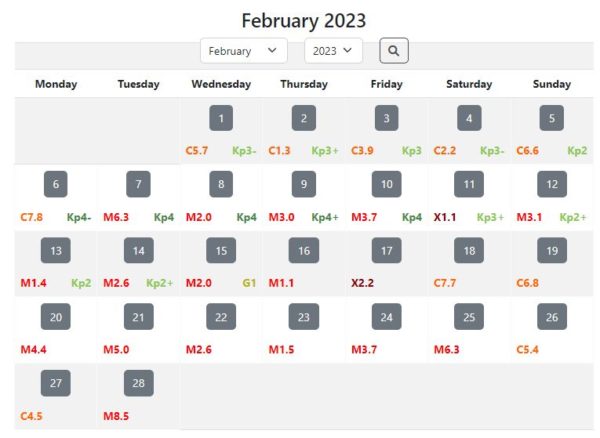The image size is (600, 438).
Task: Click the C5.7 flare on day 1
Action: pos(197,151)
